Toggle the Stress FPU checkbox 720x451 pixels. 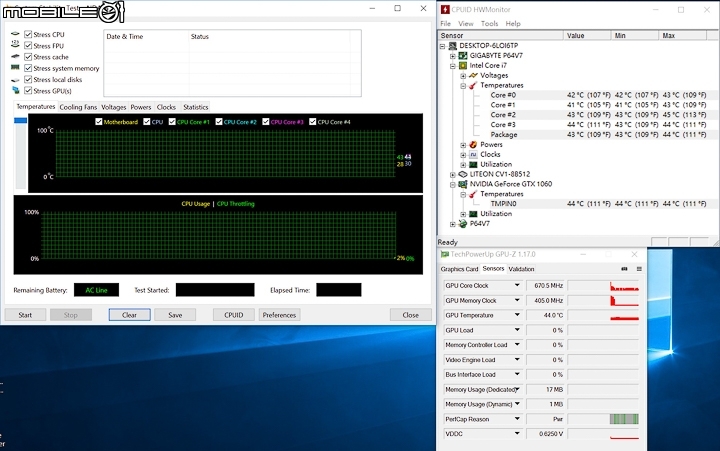click(x=28, y=45)
